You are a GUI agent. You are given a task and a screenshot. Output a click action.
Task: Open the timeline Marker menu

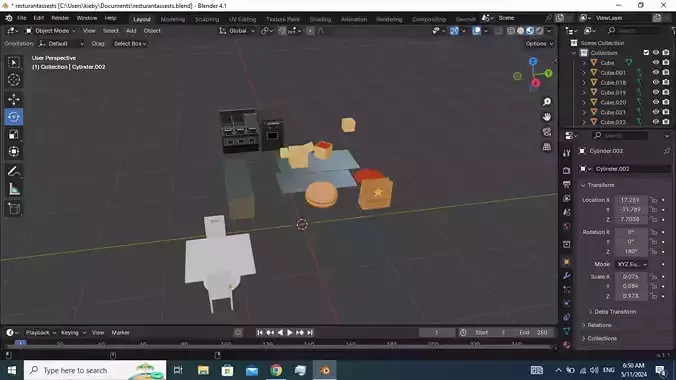[120, 333]
